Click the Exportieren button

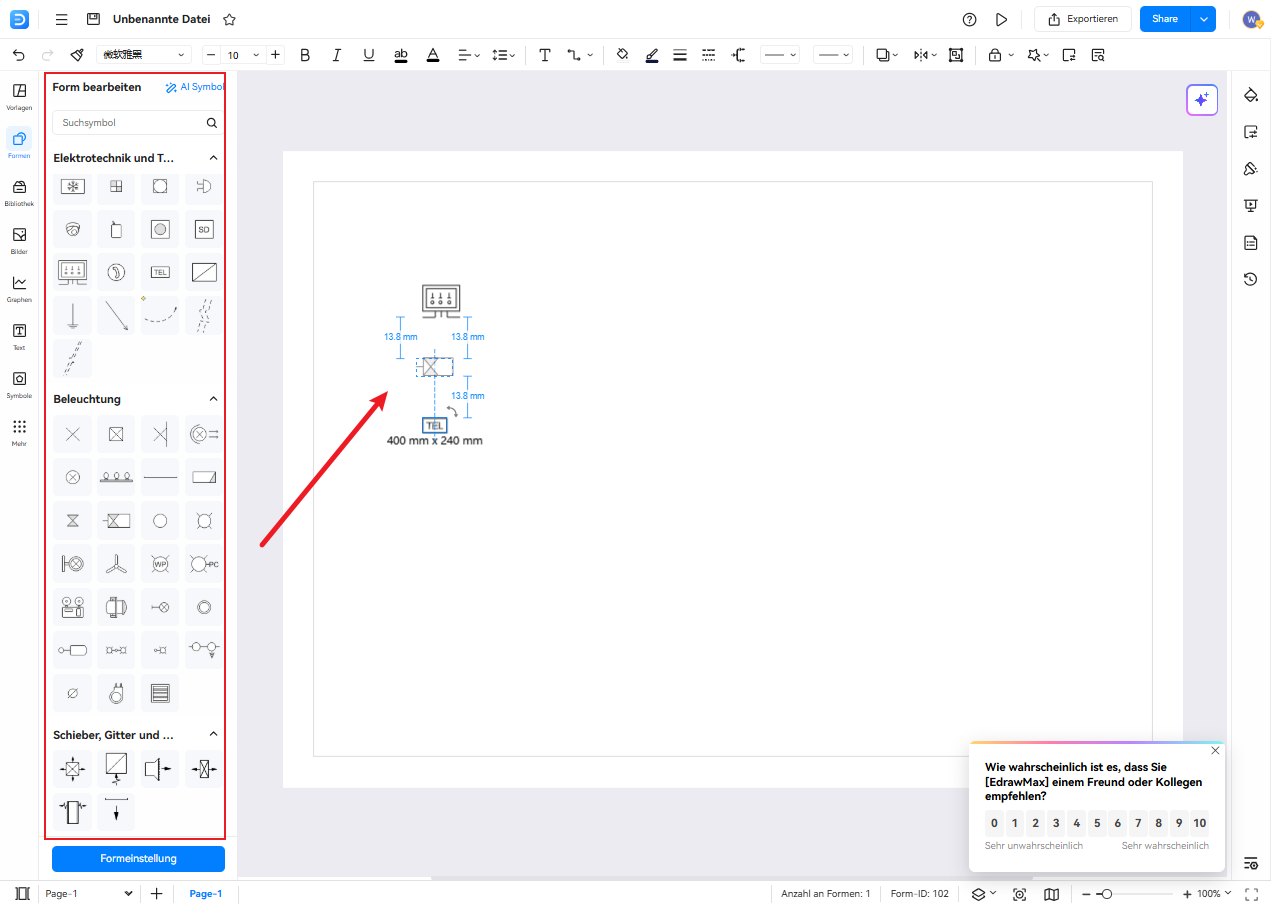point(1083,19)
